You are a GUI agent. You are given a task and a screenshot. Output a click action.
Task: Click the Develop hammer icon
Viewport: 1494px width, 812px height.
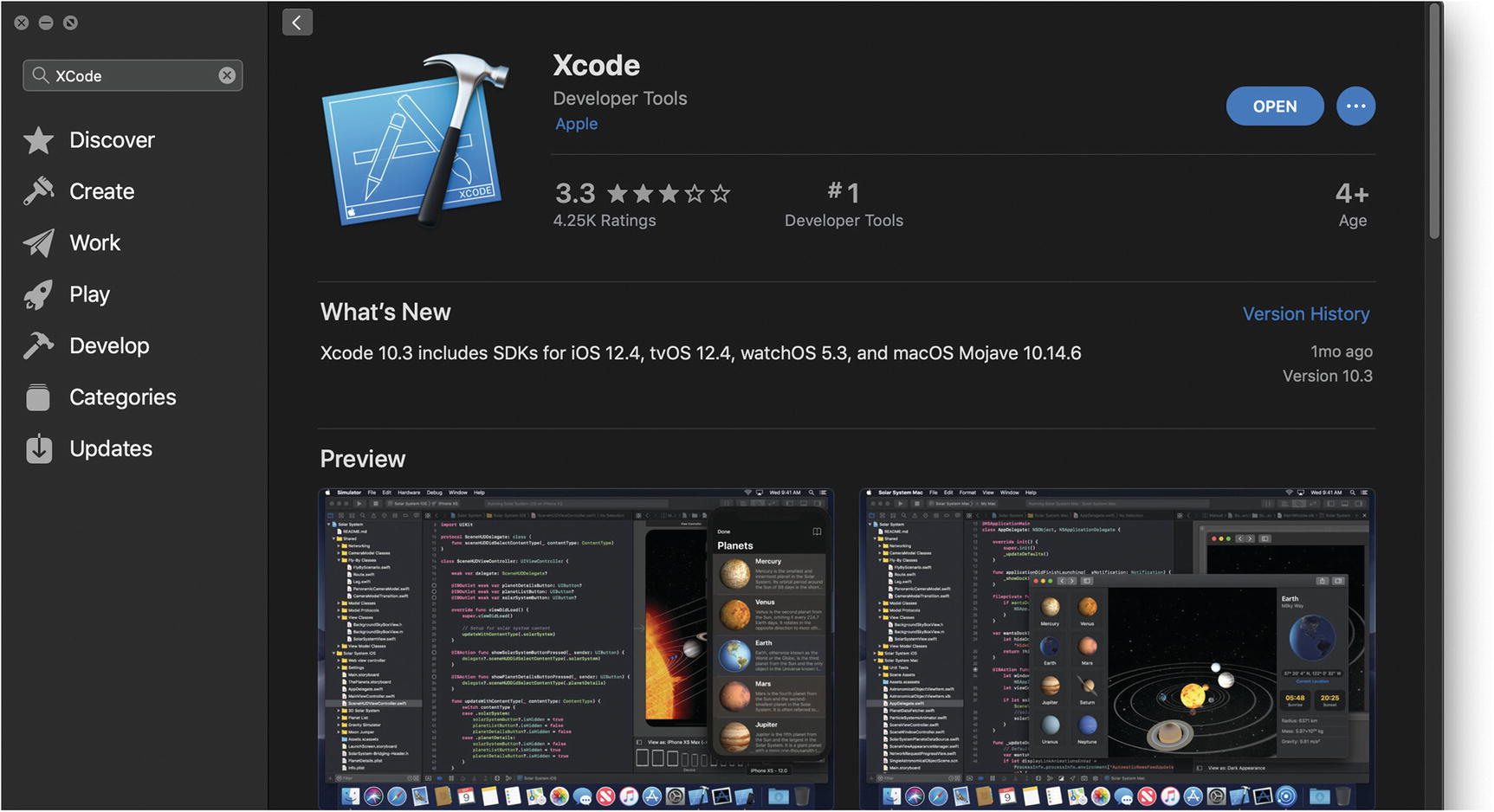pos(38,345)
